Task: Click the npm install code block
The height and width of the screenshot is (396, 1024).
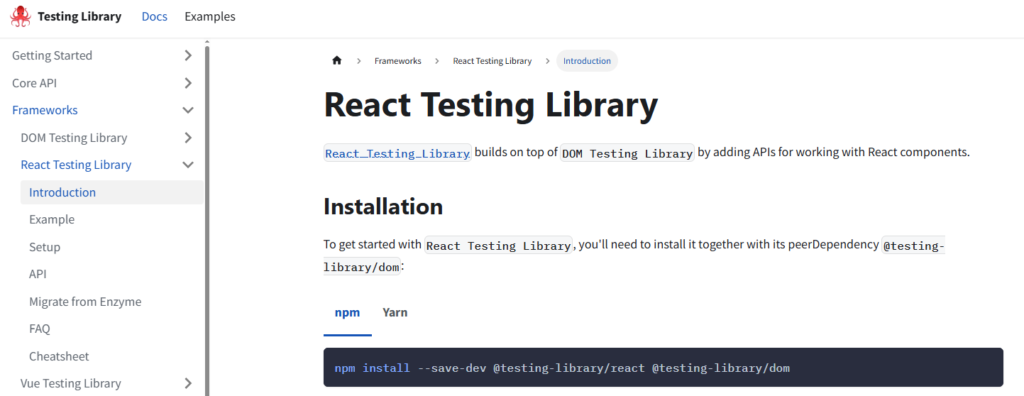Action: [x=663, y=368]
